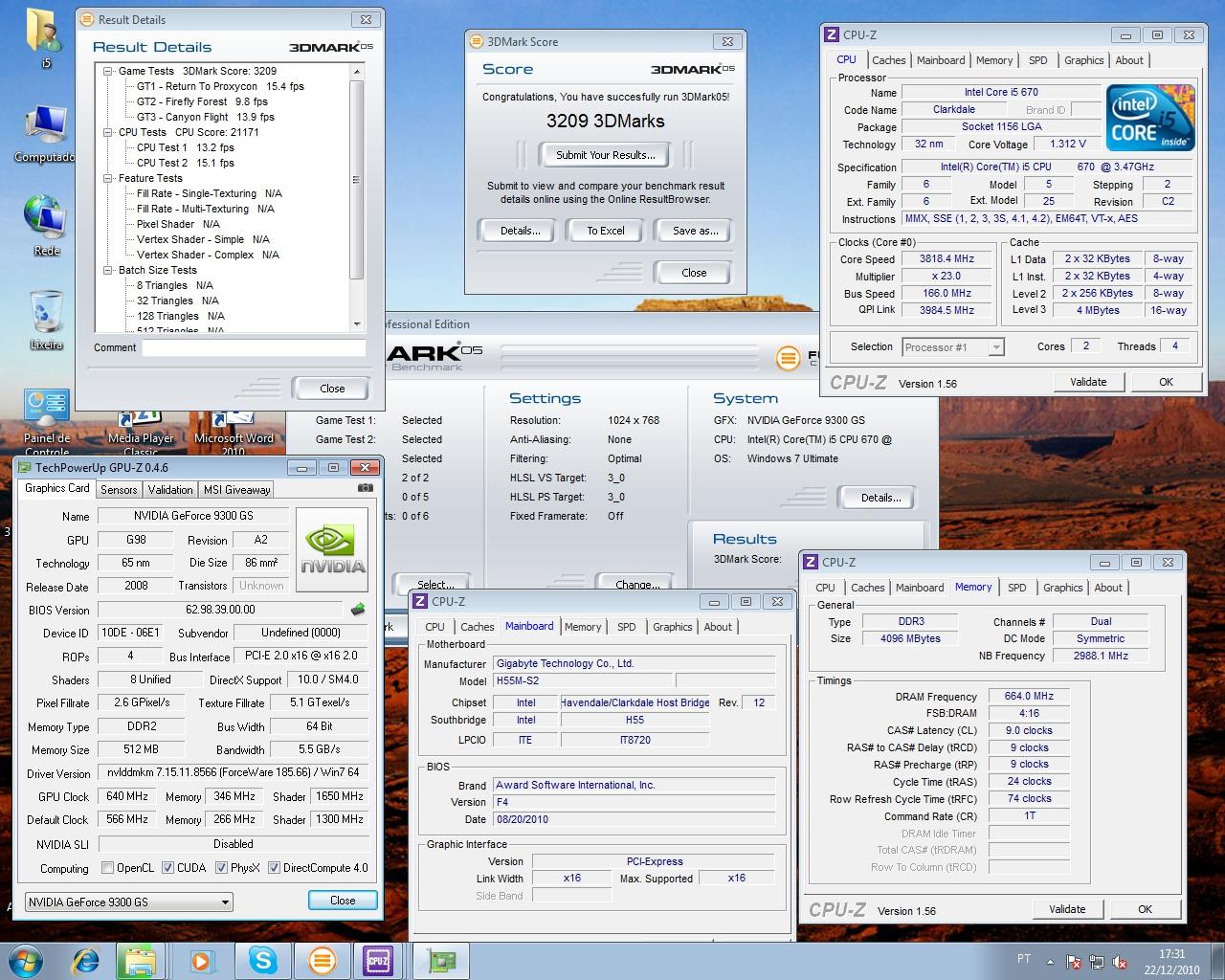
Task: Open the MSI Giveaway tab
Action: pos(236,489)
